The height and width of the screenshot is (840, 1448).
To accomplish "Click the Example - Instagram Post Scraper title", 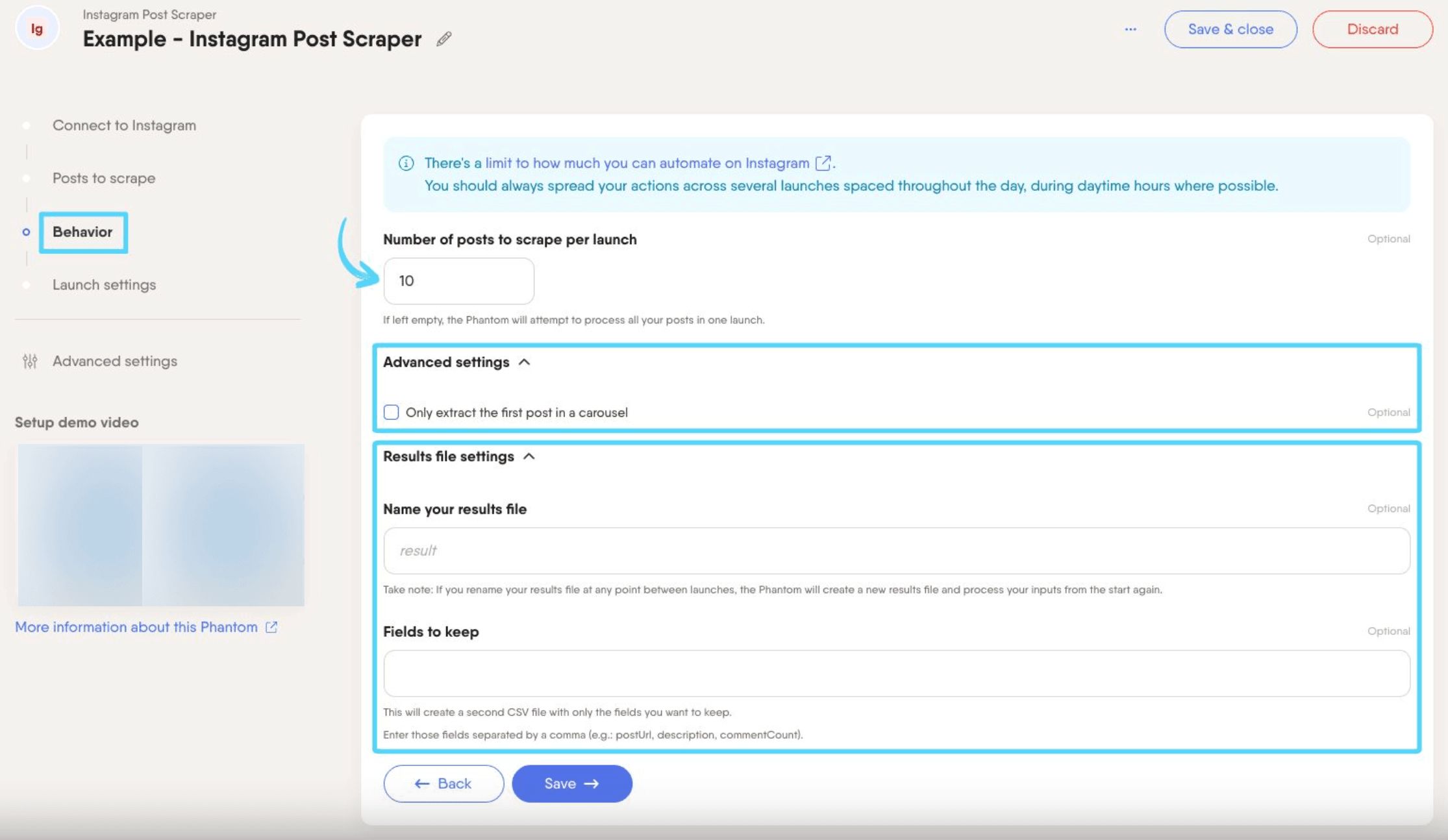I will point(252,39).
